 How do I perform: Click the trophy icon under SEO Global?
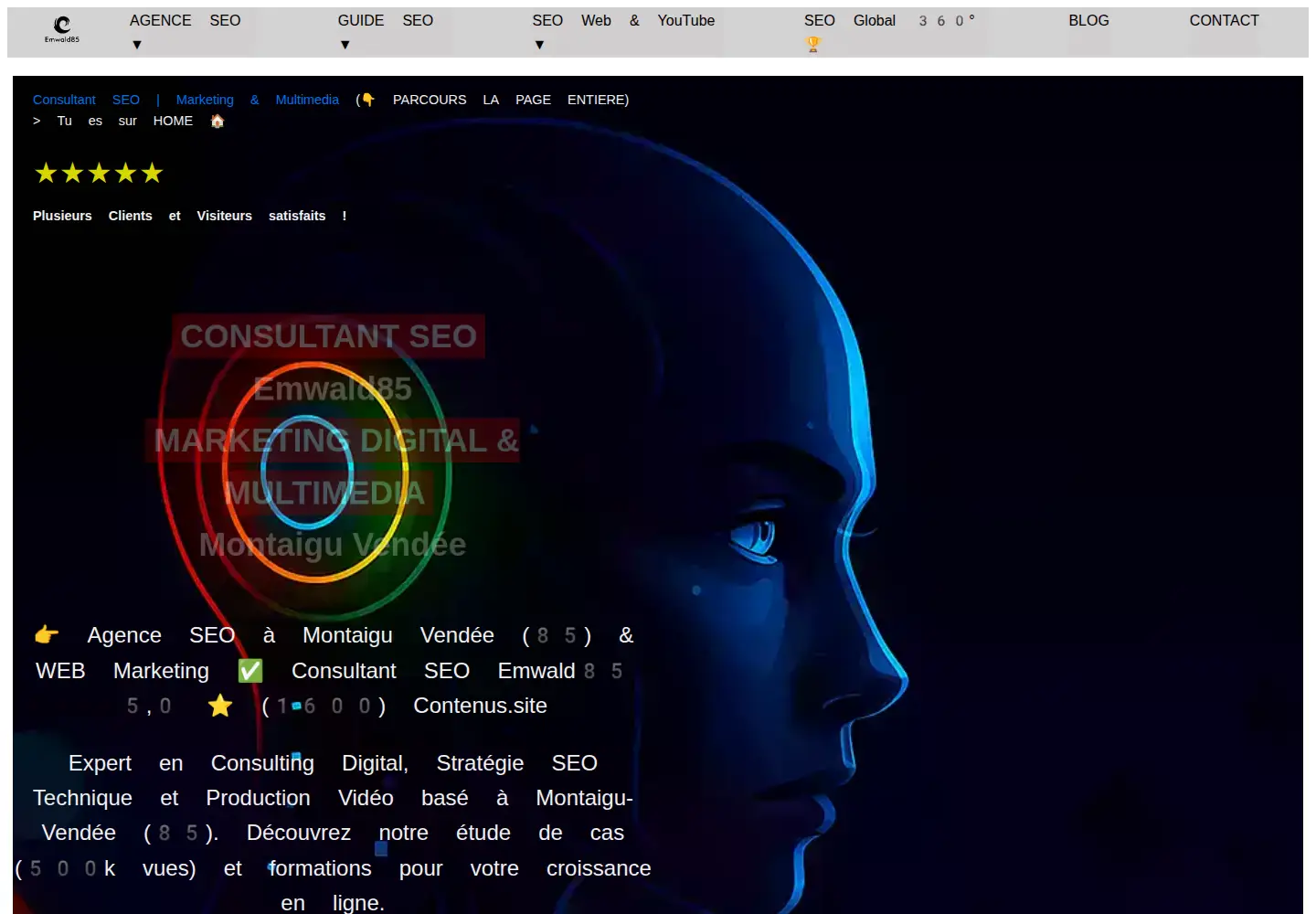(x=813, y=44)
